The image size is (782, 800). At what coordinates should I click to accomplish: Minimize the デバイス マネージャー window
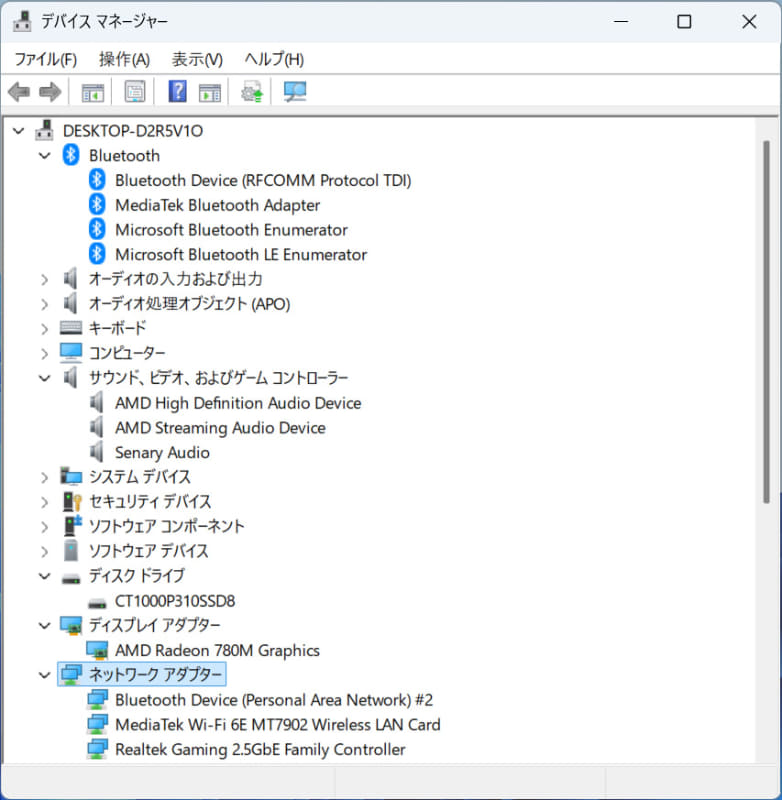(x=621, y=21)
